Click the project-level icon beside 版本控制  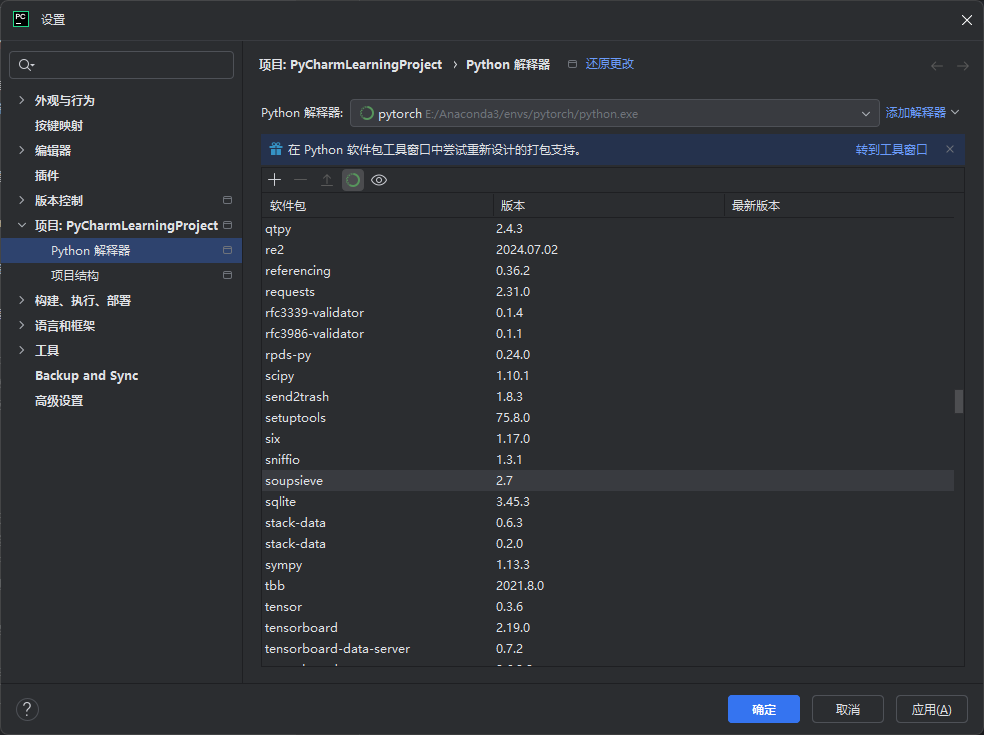[227, 200]
